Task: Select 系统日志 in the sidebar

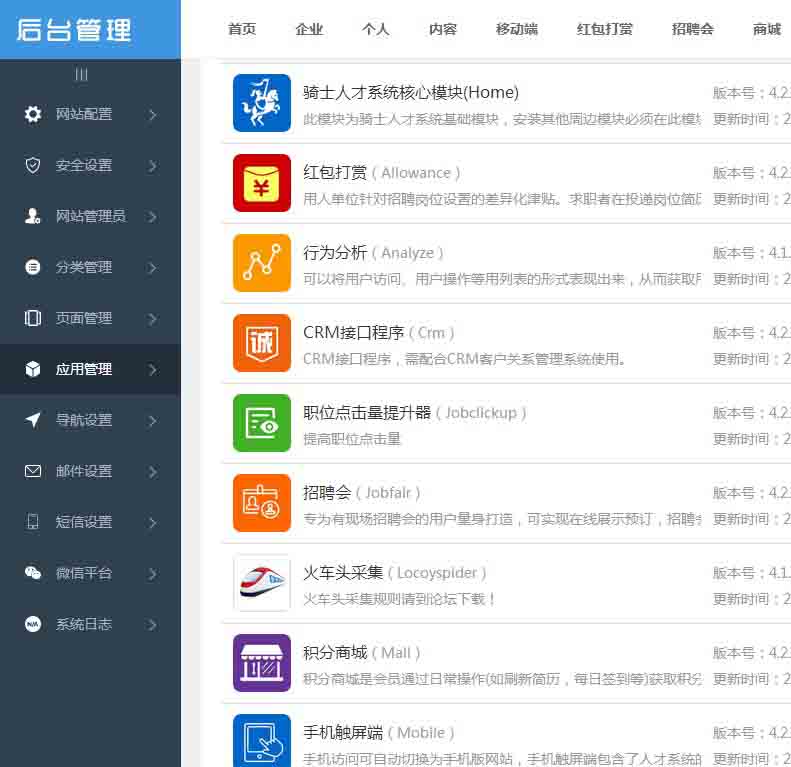Action: tap(84, 625)
